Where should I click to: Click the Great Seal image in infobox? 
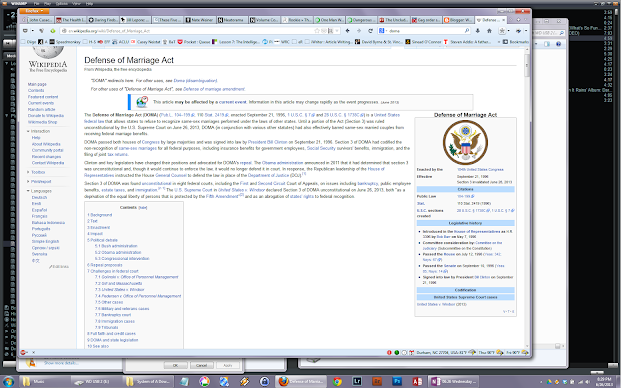pyautogui.click(x=465, y=142)
